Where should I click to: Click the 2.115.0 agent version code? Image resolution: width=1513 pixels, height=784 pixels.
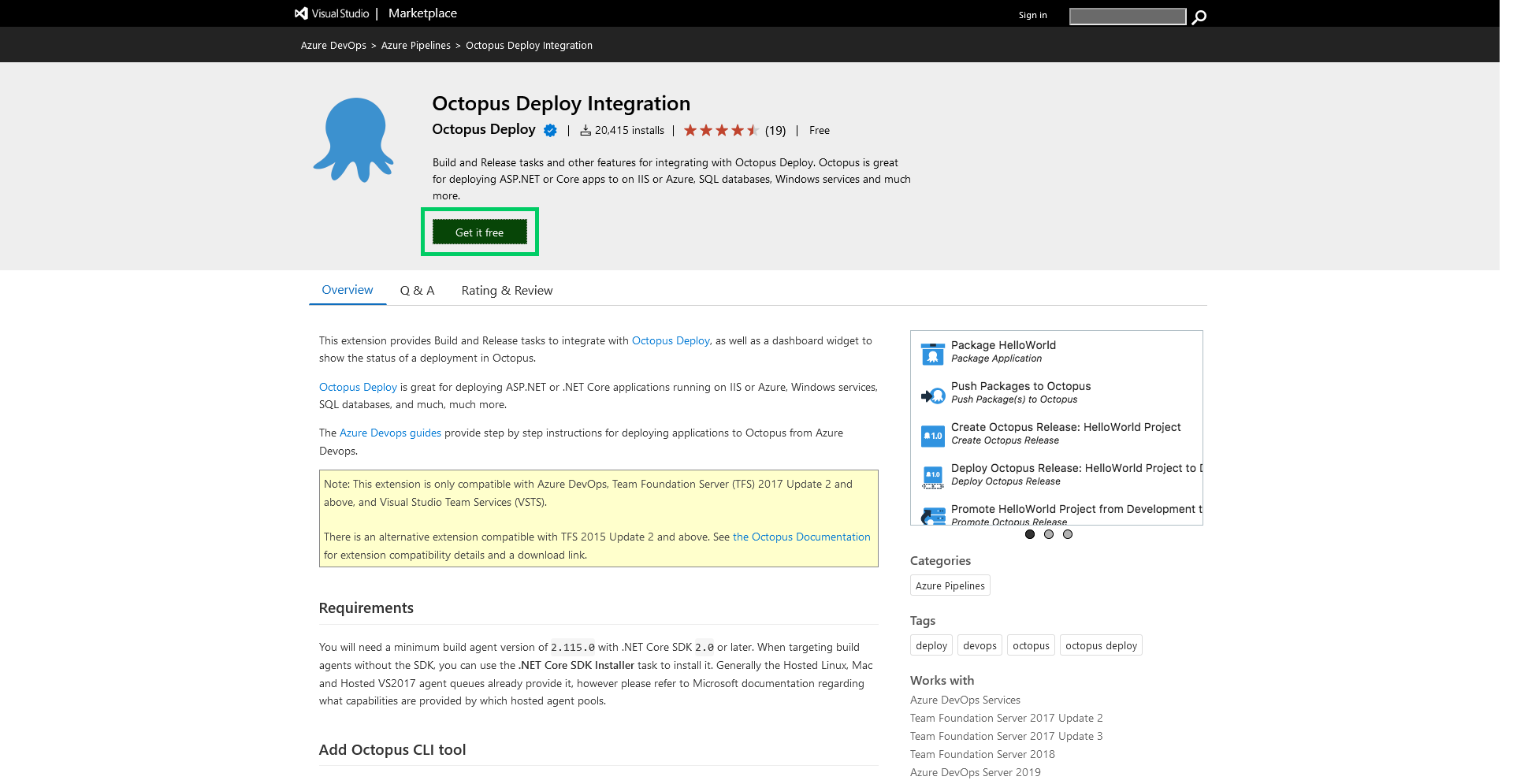[x=573, y=648]
